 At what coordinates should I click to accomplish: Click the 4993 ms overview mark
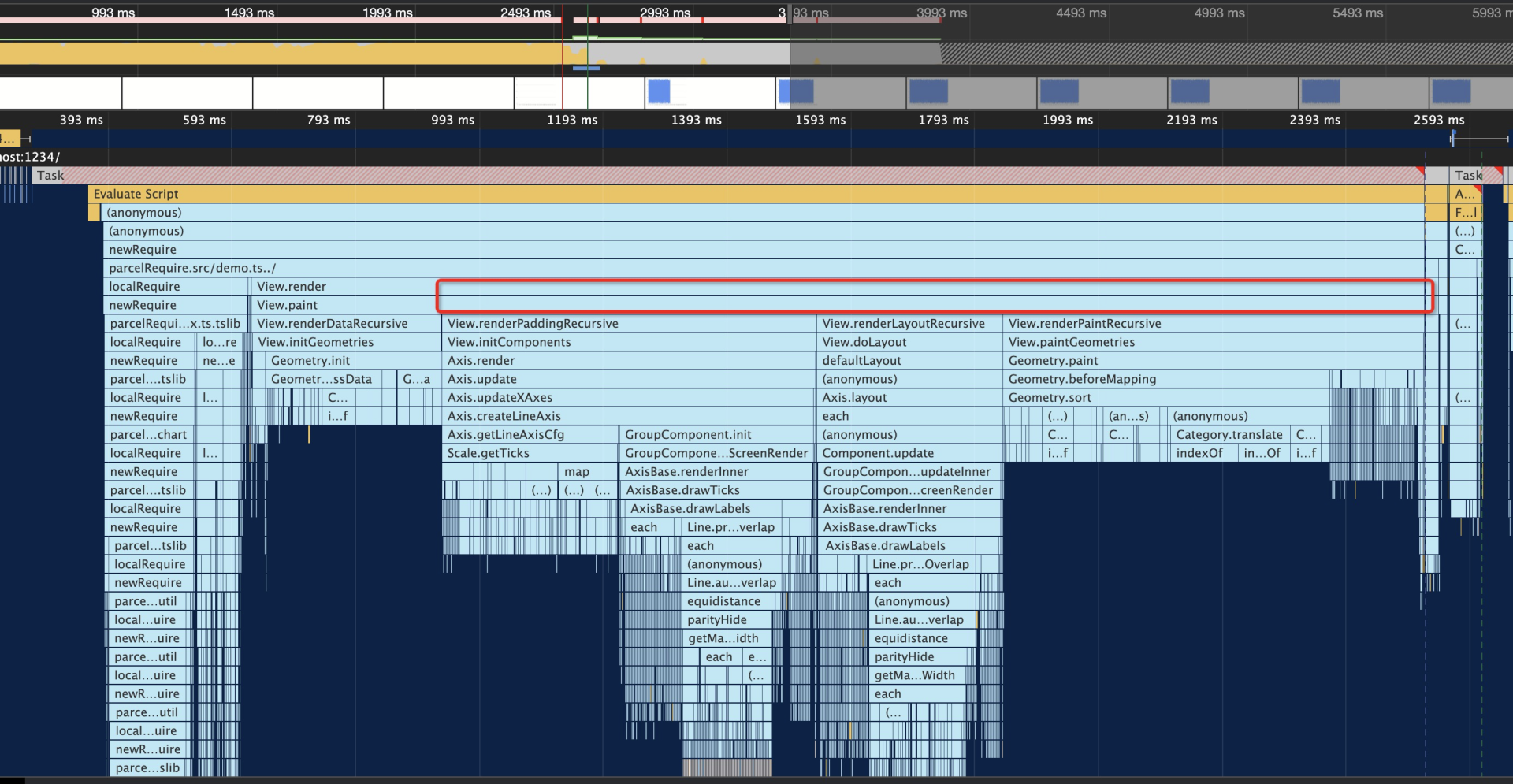pos(1219,13)
